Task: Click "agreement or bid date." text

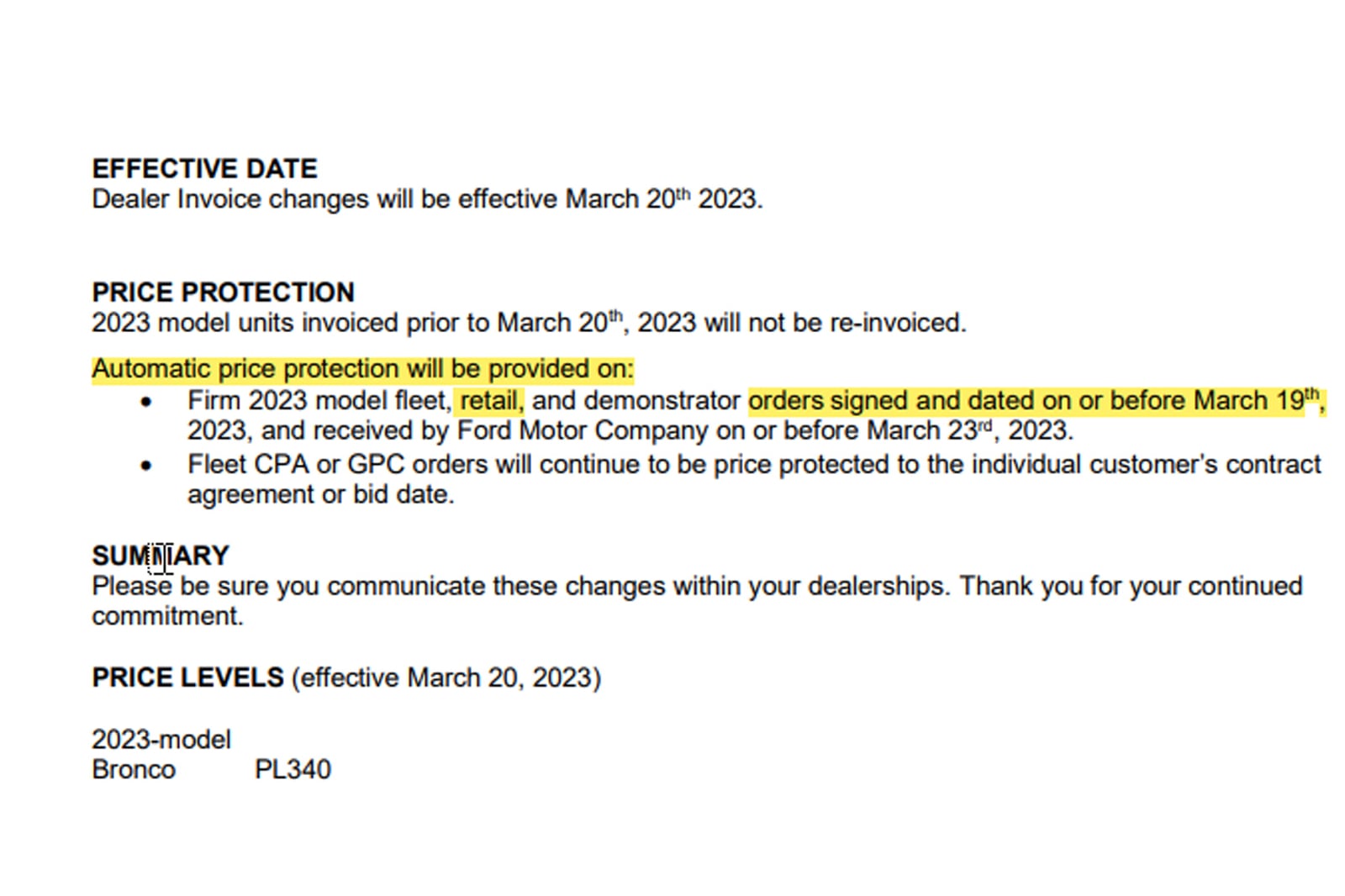Action: 320,494
